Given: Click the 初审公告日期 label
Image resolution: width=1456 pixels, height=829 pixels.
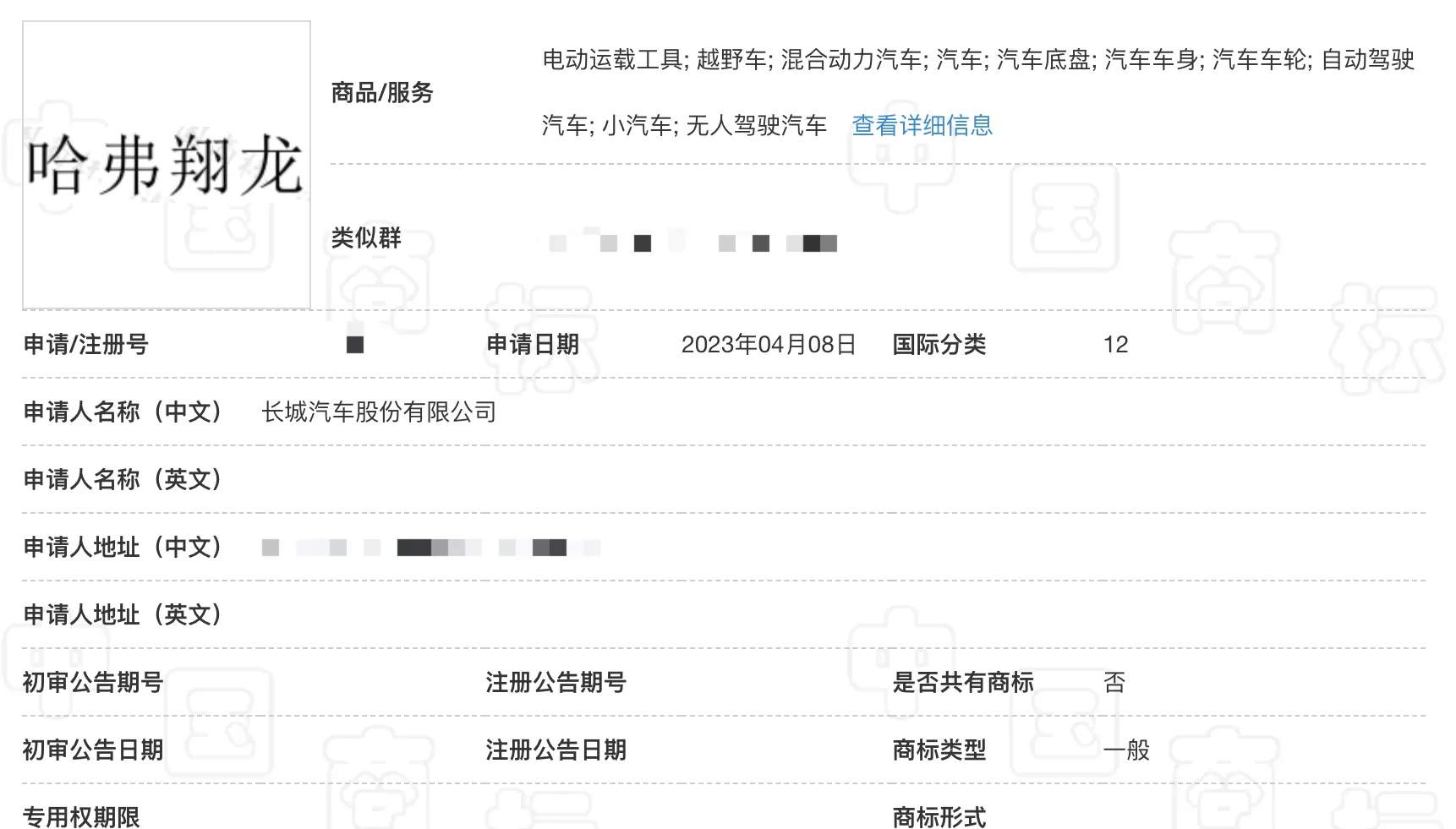Looking at the screenshot, I should [x=93, y=750].
